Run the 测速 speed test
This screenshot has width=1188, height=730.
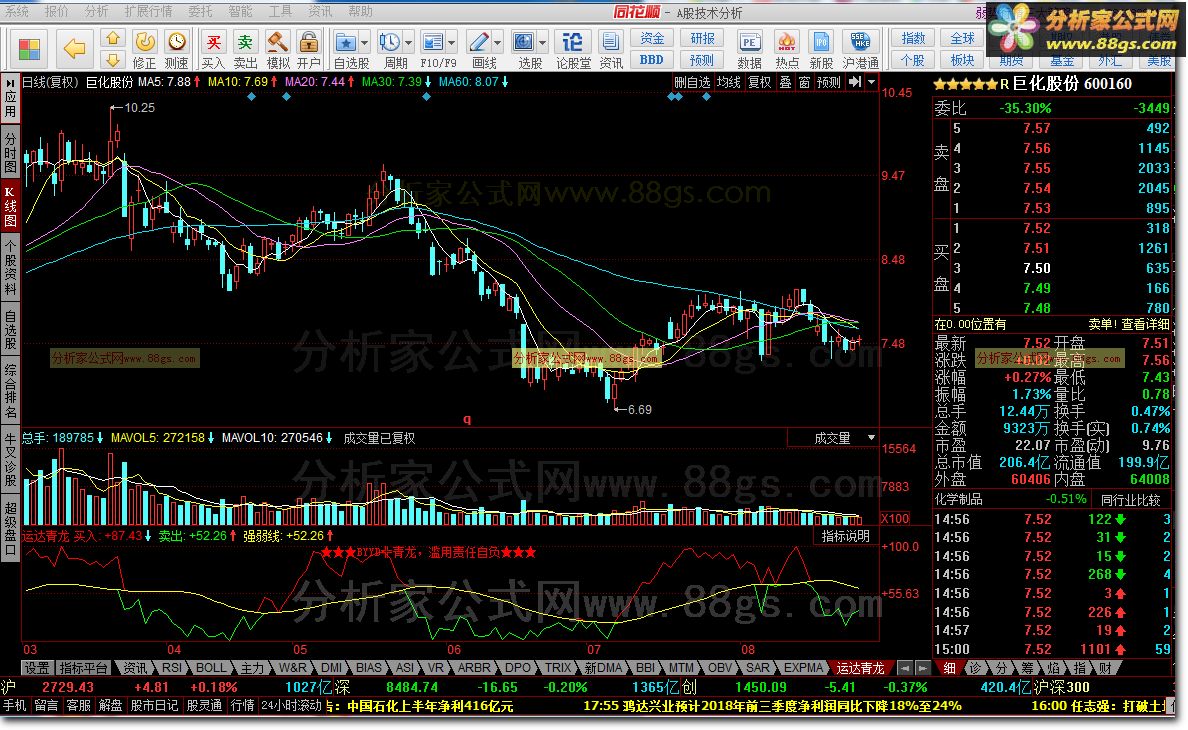[177, 49]
